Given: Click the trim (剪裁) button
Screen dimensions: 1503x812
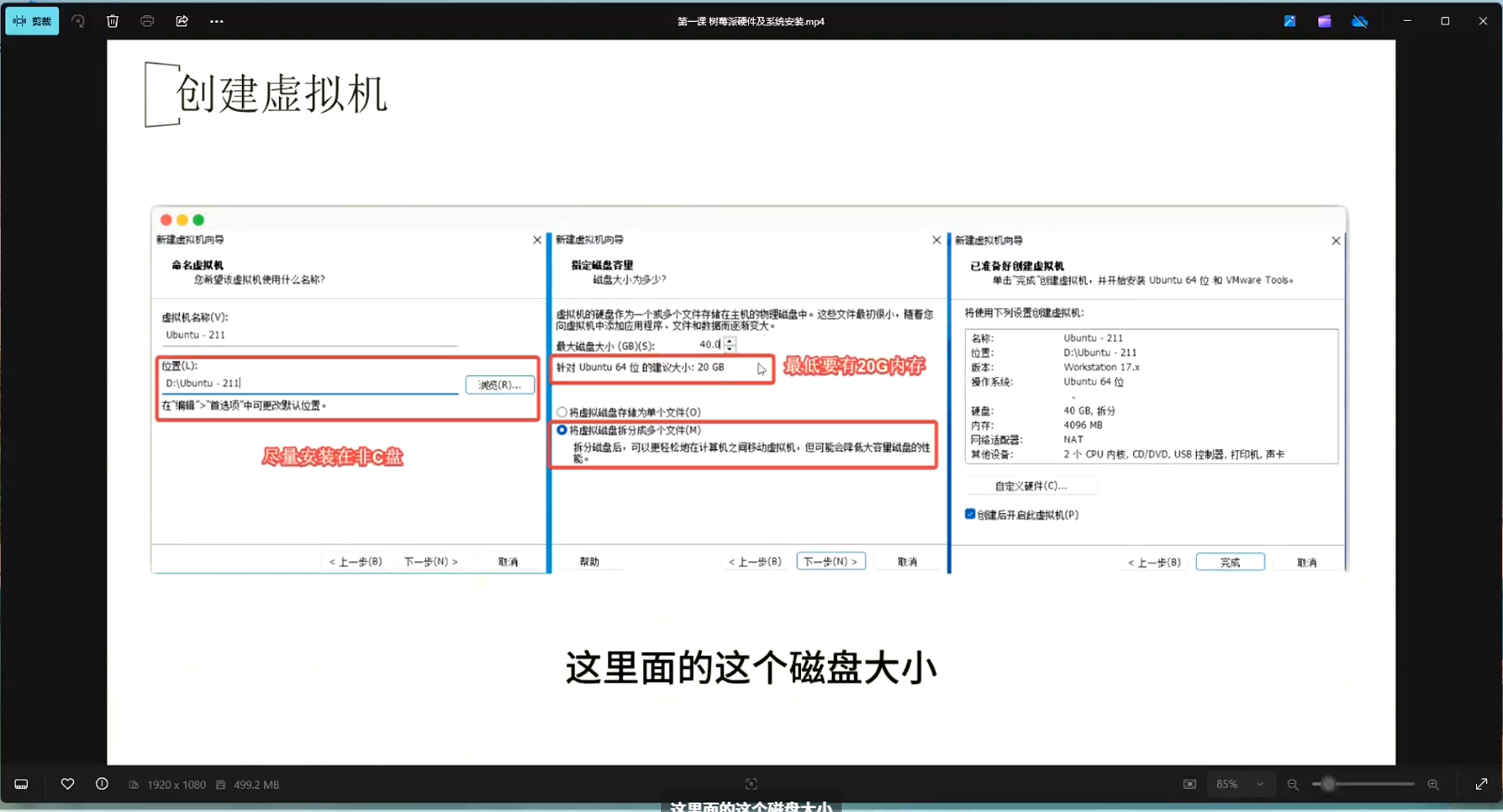Looking at the screenshot, I should click(x=32, y=21).
